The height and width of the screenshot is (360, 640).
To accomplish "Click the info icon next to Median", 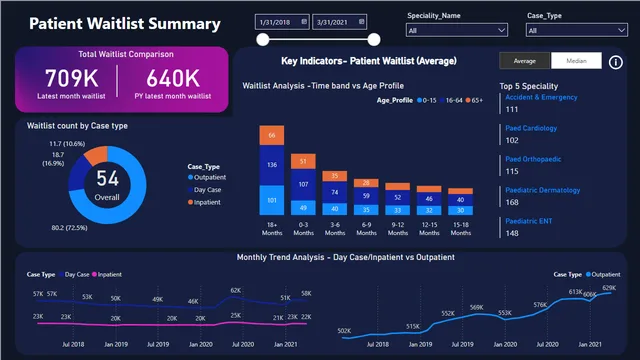I will pos(616,62).
